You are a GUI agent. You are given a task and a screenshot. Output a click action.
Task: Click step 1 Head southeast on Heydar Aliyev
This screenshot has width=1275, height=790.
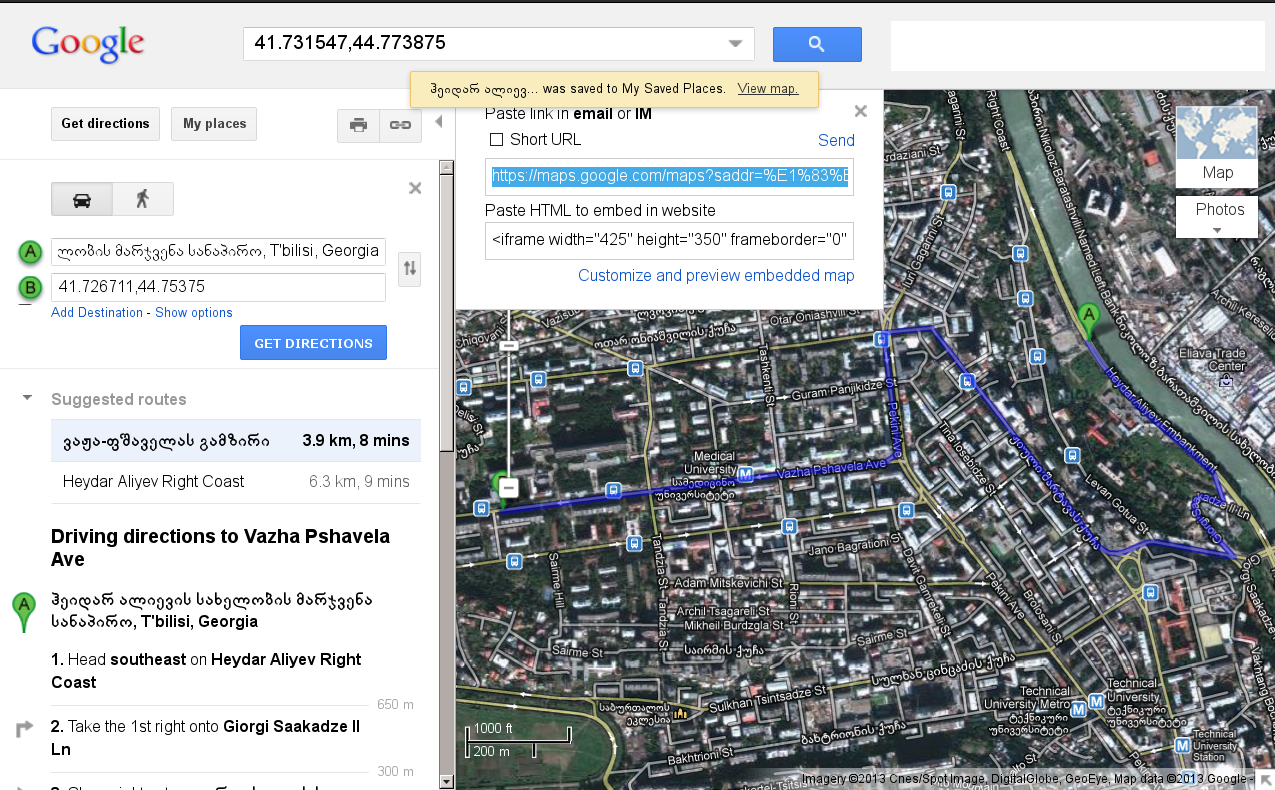point(206,671)
